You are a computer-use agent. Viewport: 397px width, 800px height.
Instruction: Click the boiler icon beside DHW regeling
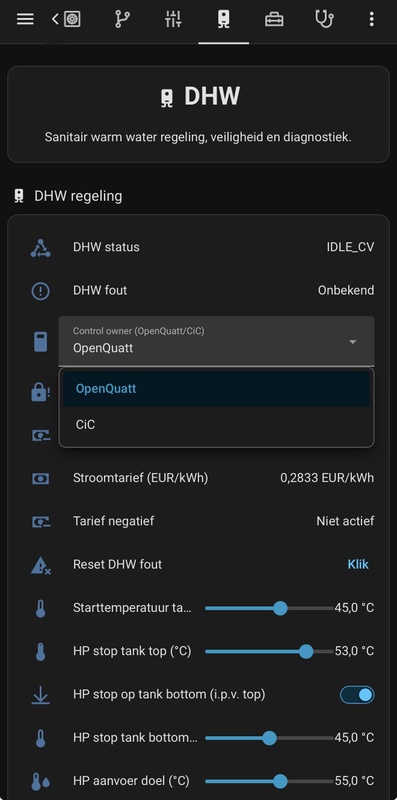(x=19, y=196)
